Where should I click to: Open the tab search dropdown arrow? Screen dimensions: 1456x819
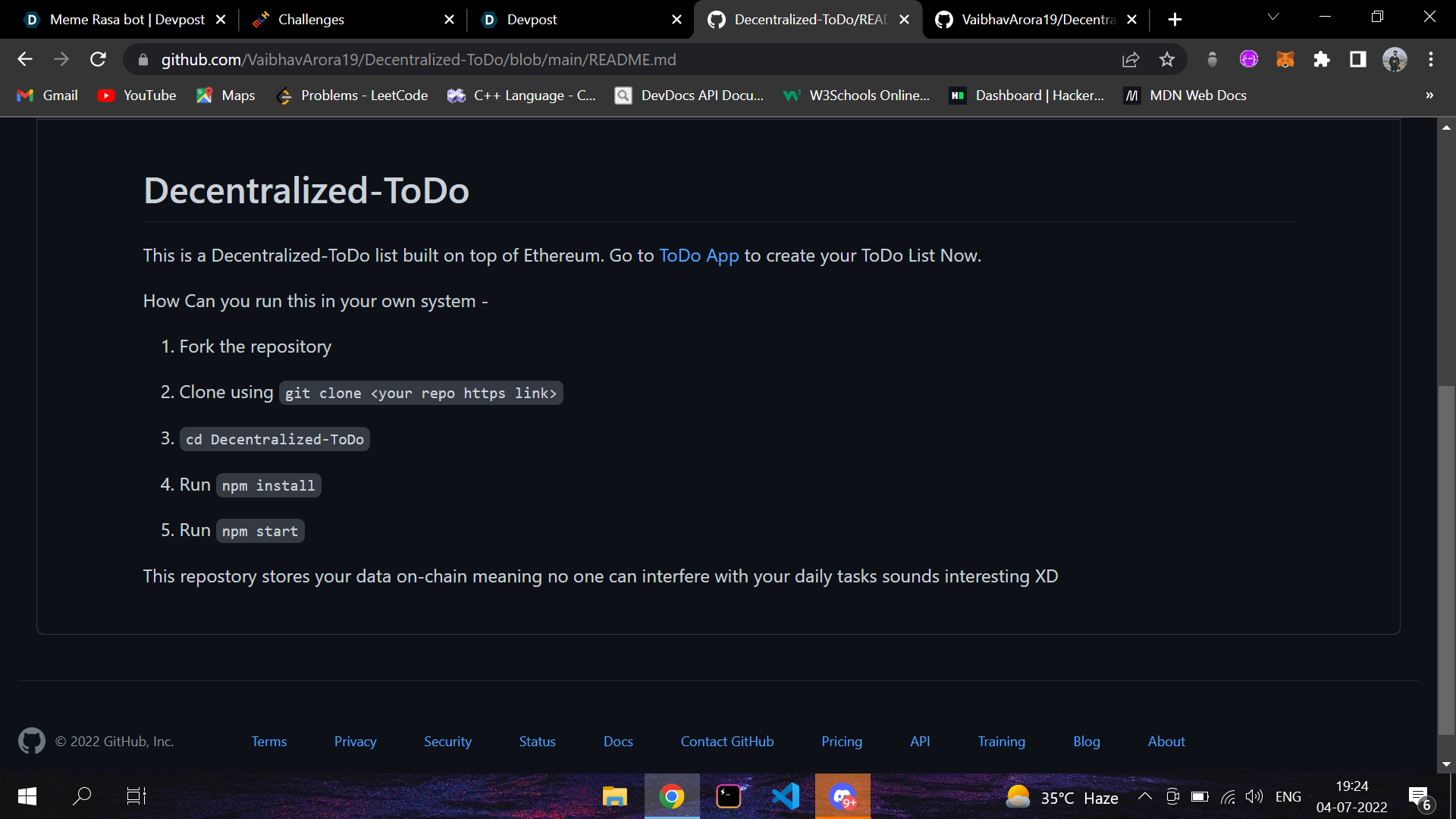click(x=1272, y=17)
